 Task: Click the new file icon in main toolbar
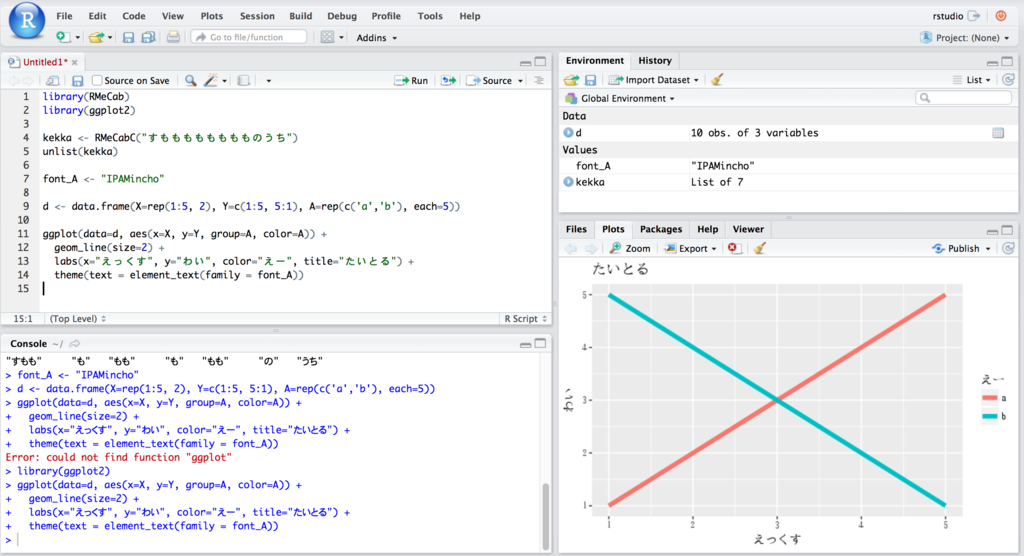point(62,37)
